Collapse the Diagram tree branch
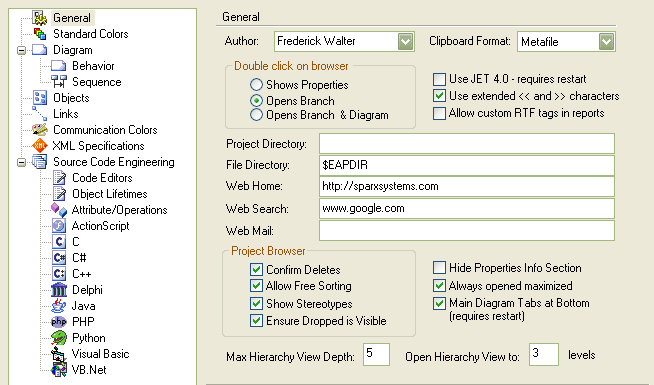This screenshot has height=385, width=654. (x=21, y=50)
